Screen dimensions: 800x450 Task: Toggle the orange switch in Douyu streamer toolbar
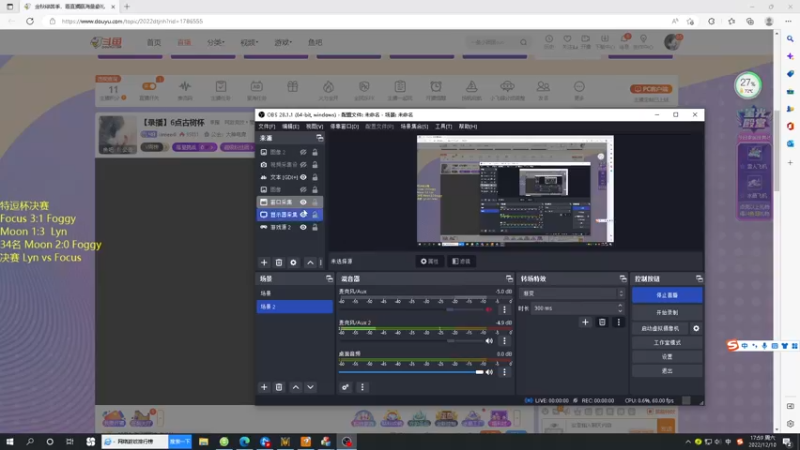149,86
